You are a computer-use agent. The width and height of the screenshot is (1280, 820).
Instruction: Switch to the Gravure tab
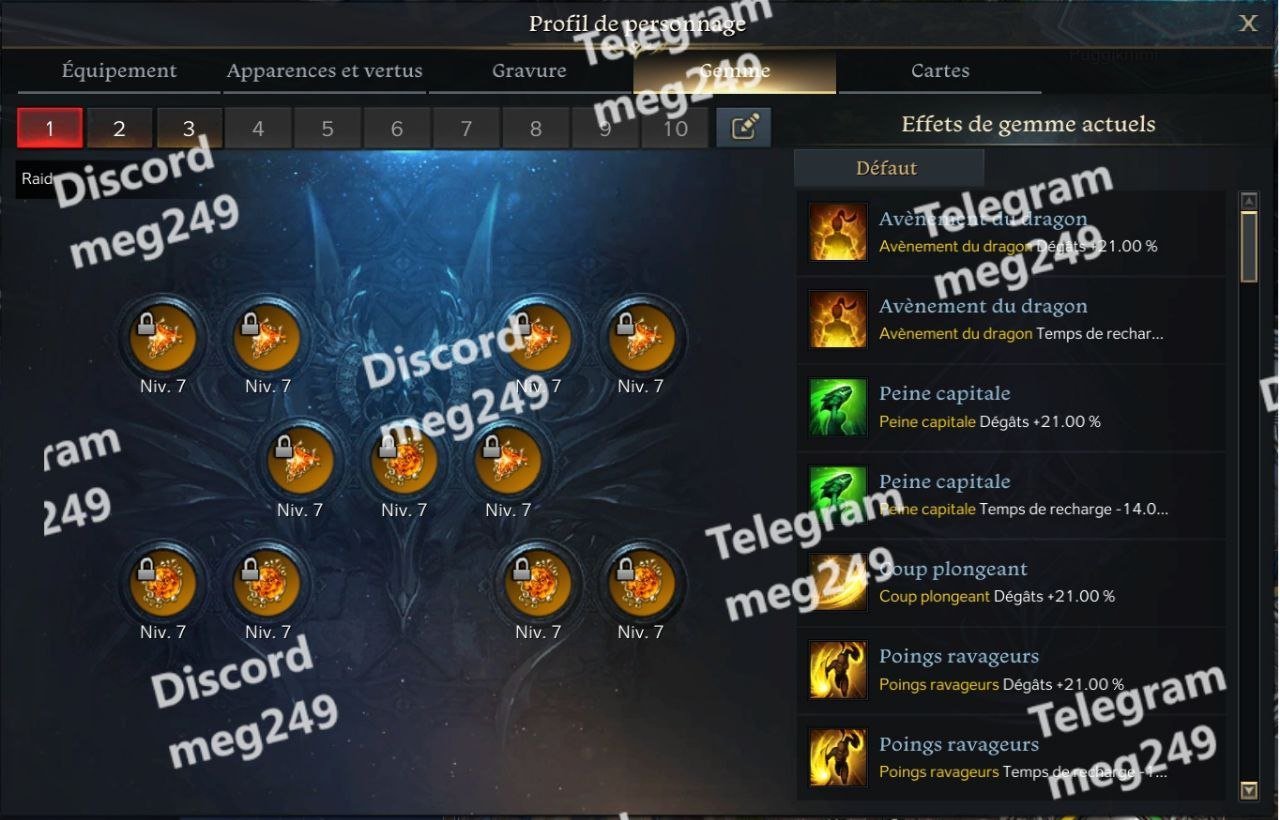coord(529,71)
